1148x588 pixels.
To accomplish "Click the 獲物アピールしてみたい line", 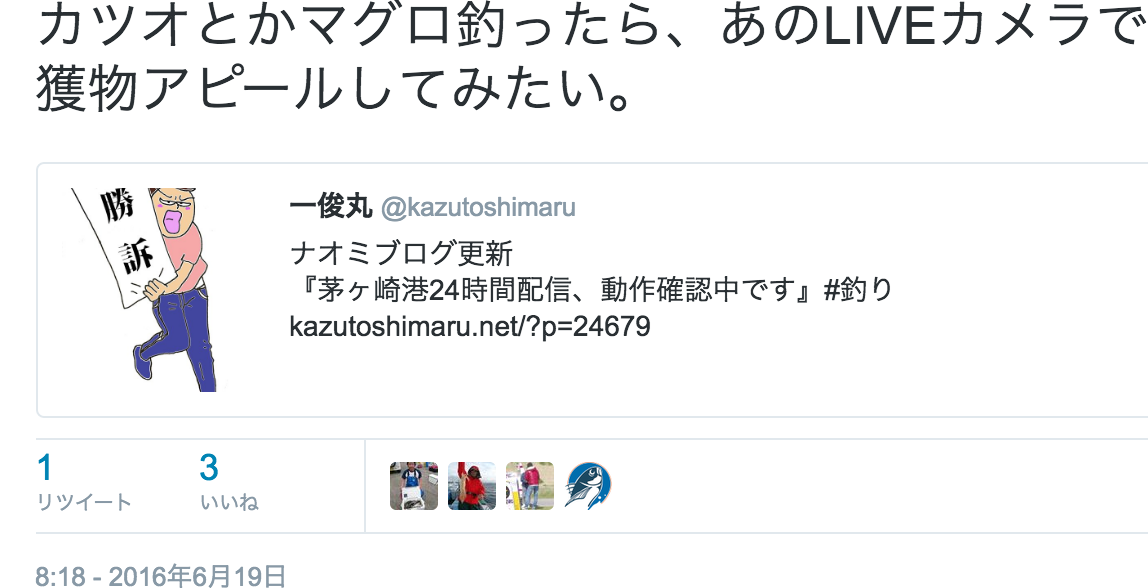I will coord(333,91).
